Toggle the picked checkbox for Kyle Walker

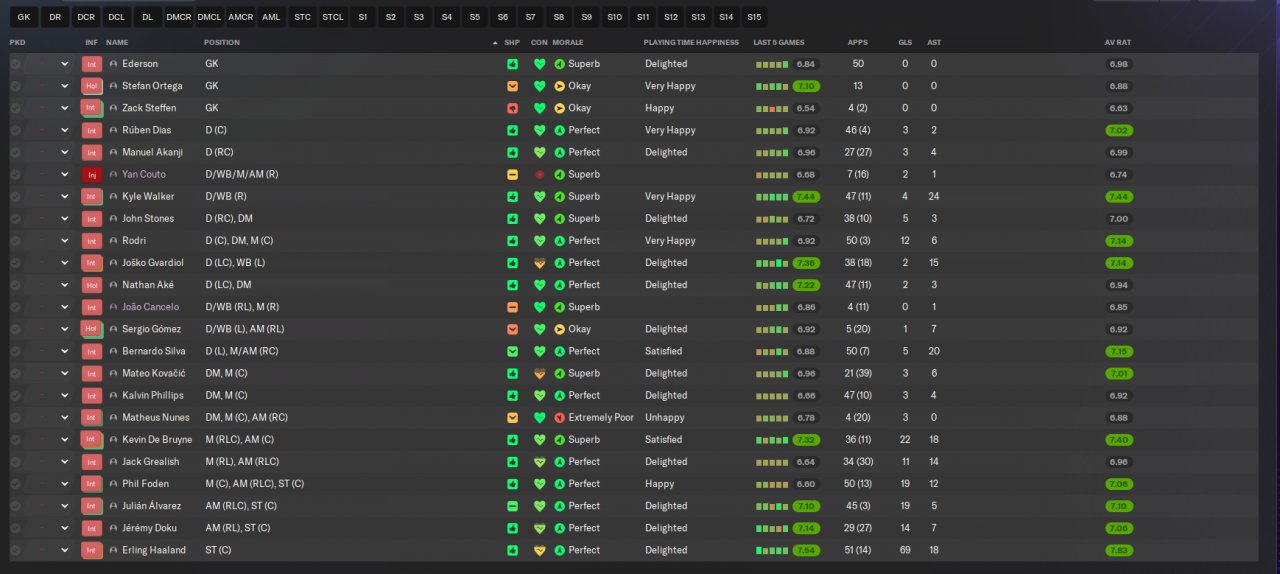(15, 197)
